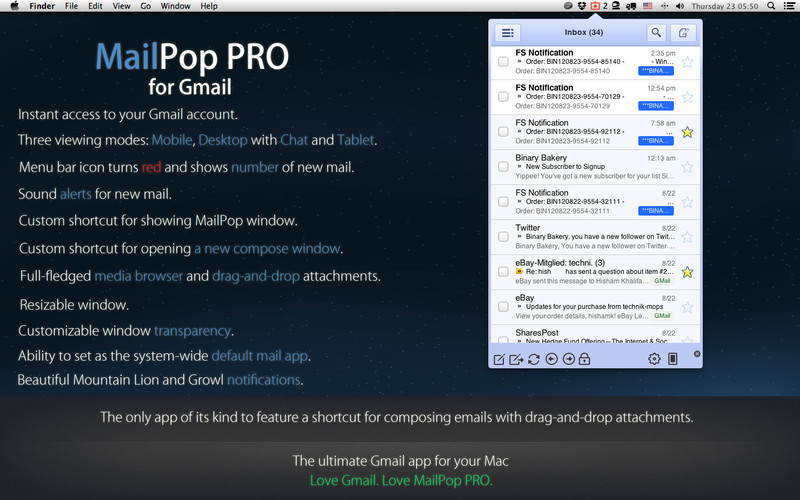The width and height of the screenshot is (800, 500).
Task: Open the 'New Subscriber to Signup' email
Action: click(595, 167)
